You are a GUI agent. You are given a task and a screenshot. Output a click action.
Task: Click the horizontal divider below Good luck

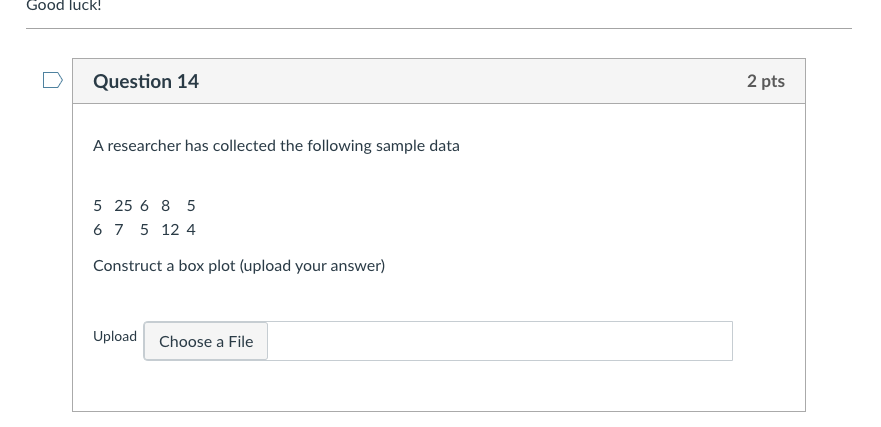438,28
